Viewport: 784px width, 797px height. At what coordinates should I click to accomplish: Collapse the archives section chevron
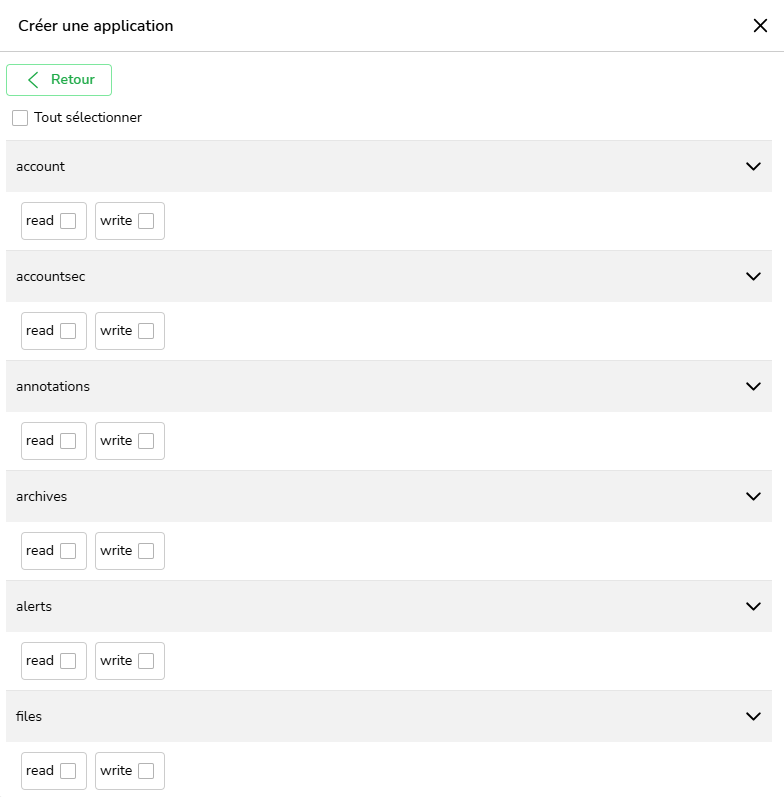tap(753, 496)
